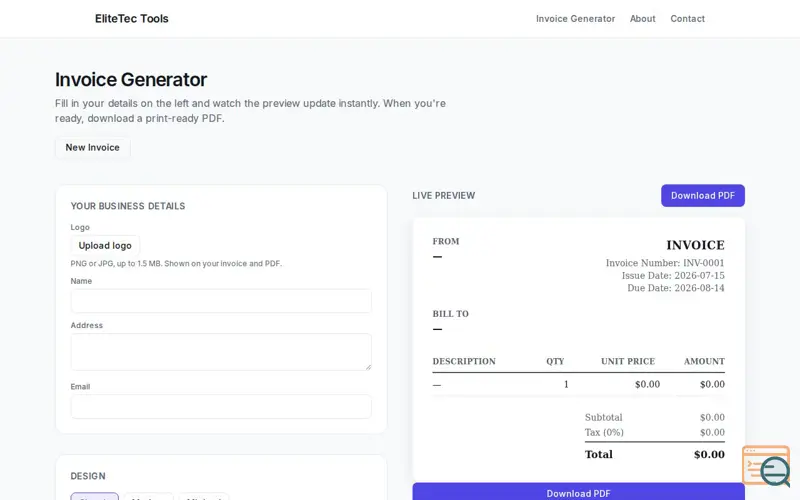Download PDF from the Live Preview header
800x500 pixels.
[703, 195]
